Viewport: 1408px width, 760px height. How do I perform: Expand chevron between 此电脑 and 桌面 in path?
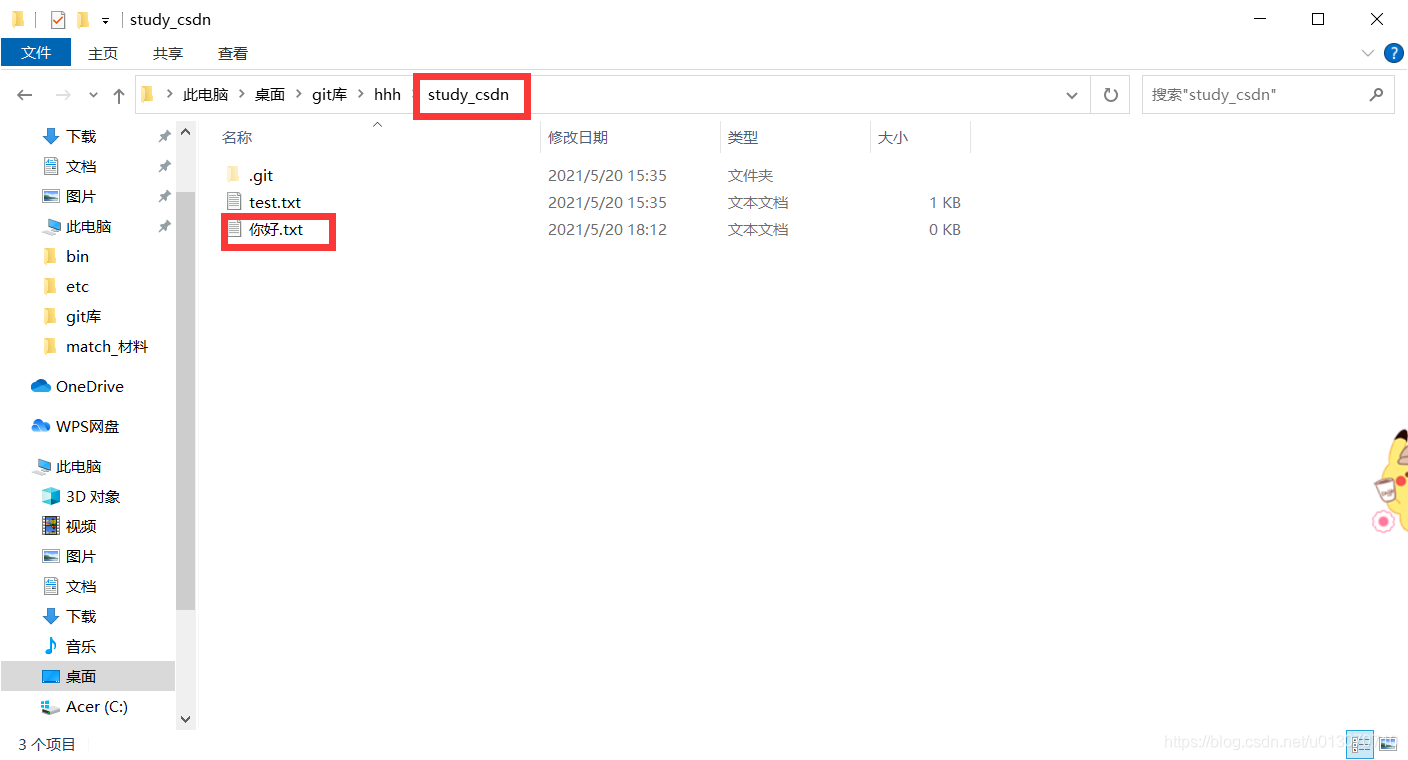pos(242,95)
